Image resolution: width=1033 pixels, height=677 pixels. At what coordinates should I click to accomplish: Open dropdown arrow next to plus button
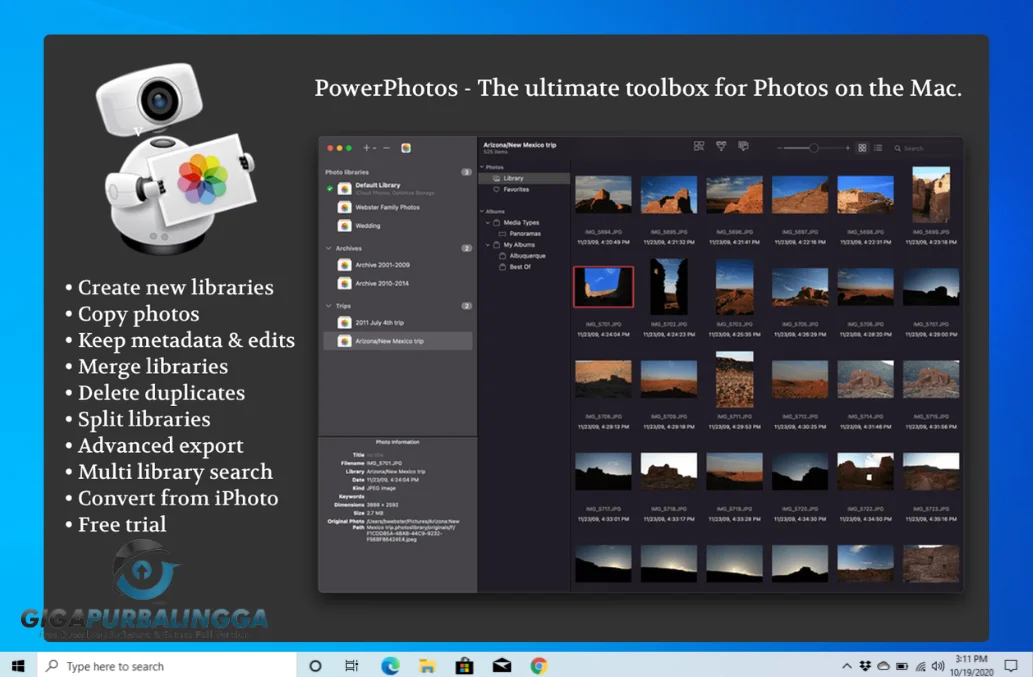374,149
